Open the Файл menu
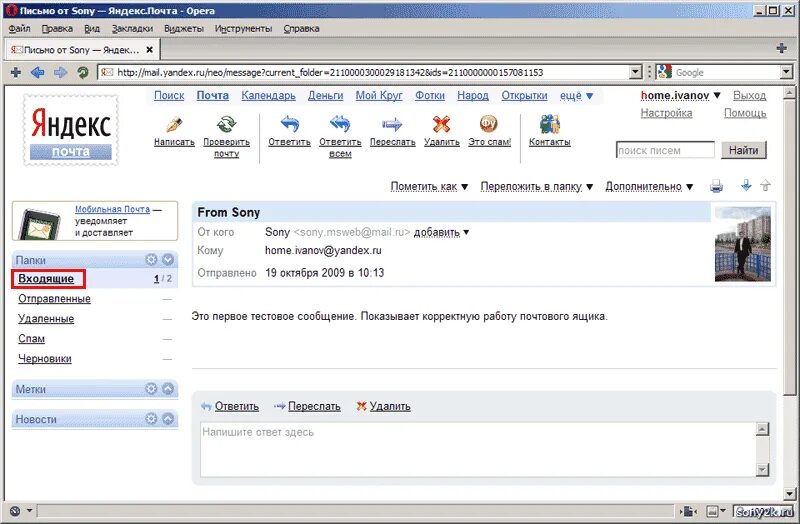Image resolution: width=800 pixels, height=524 pixels. click(x=19, y=29)
